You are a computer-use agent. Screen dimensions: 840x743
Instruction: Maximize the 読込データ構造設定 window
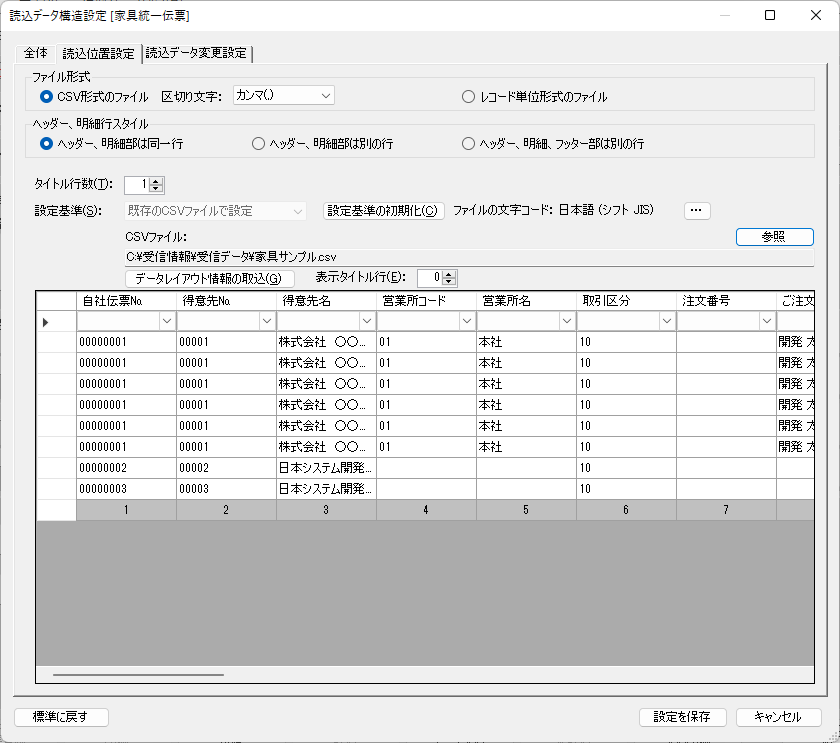click(770, 15)
